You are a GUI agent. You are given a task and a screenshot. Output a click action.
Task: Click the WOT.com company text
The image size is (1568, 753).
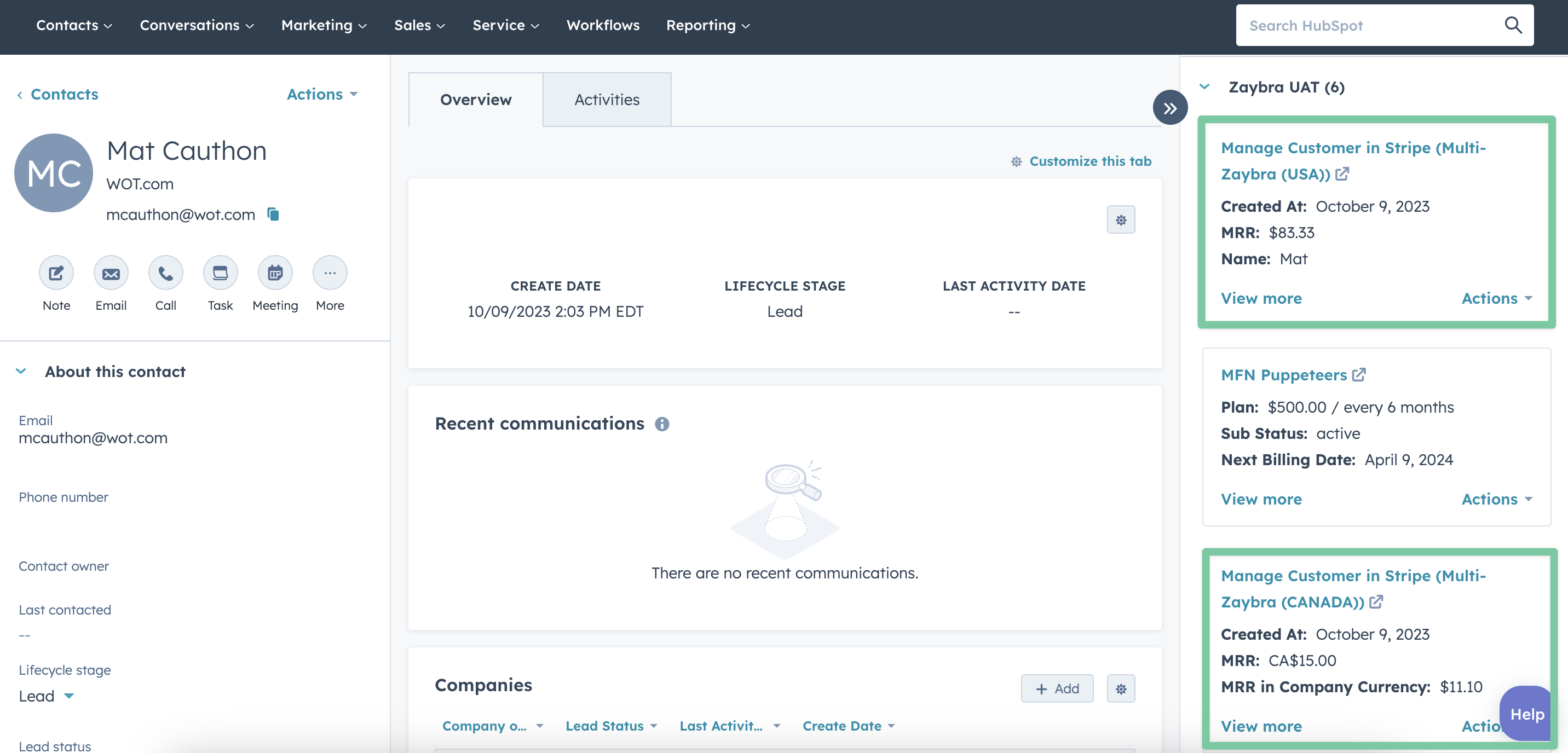140,184
